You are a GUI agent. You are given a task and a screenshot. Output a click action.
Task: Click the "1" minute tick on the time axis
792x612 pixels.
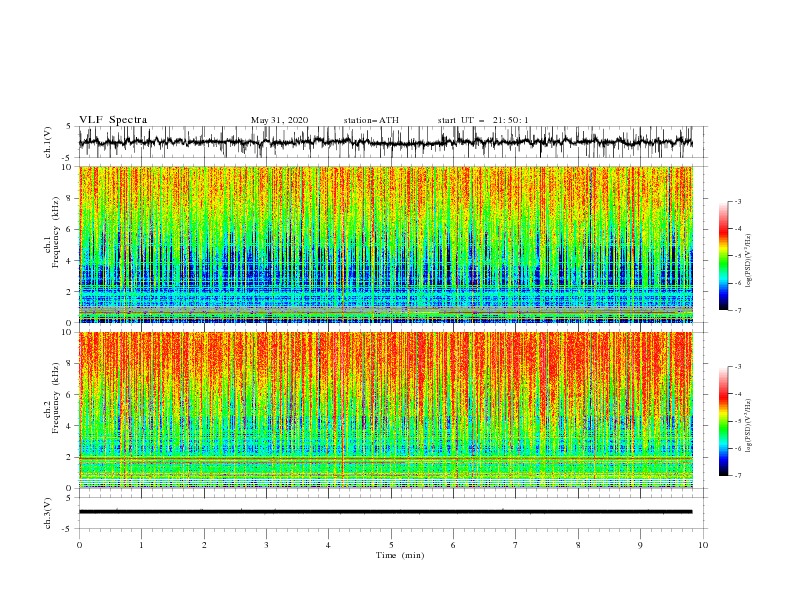coord(142,545)
